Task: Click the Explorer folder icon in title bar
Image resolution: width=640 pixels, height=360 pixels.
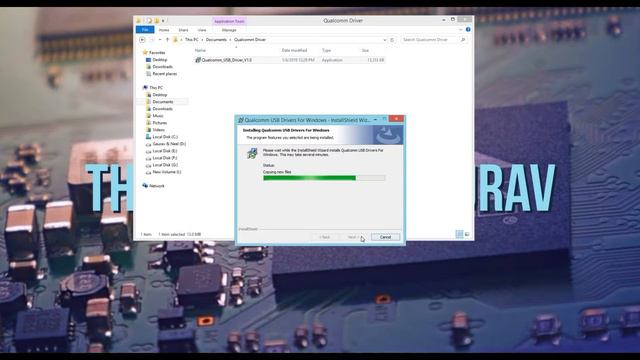Action: pos(138,20)
